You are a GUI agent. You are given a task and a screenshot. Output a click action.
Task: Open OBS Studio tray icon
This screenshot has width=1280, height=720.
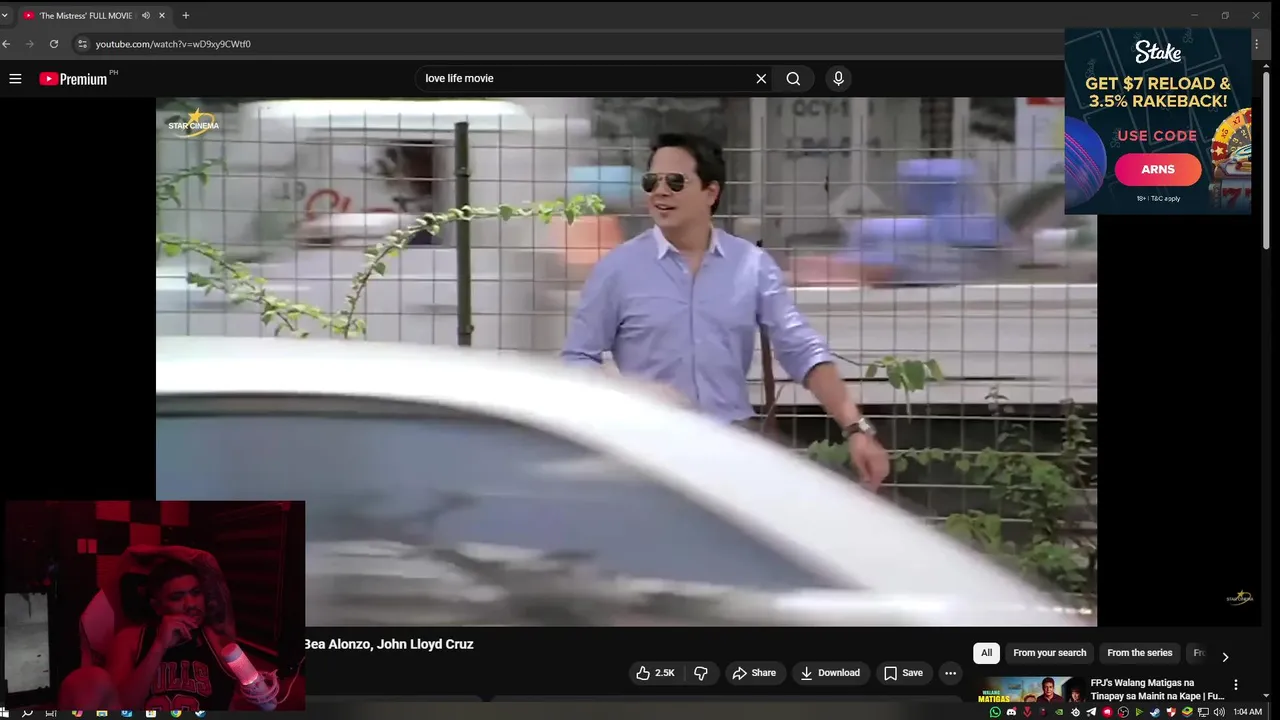coord(1123,712)
